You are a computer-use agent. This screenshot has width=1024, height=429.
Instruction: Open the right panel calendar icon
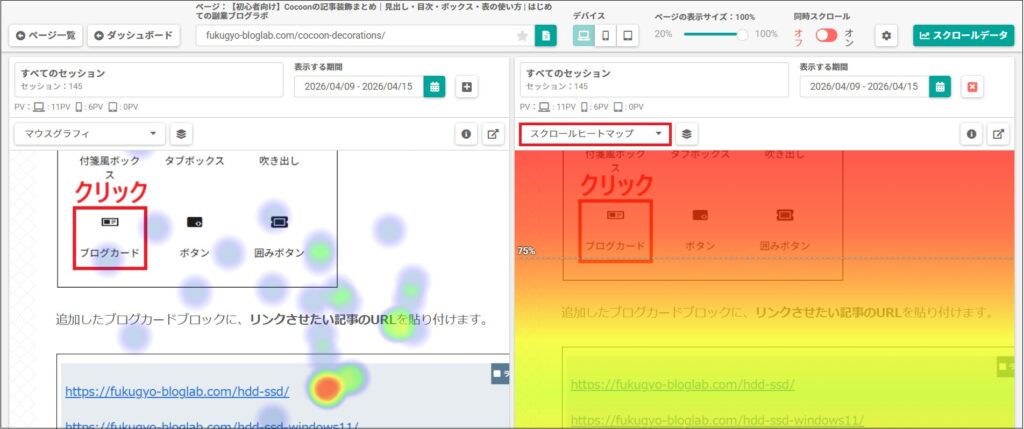(940, 86)
